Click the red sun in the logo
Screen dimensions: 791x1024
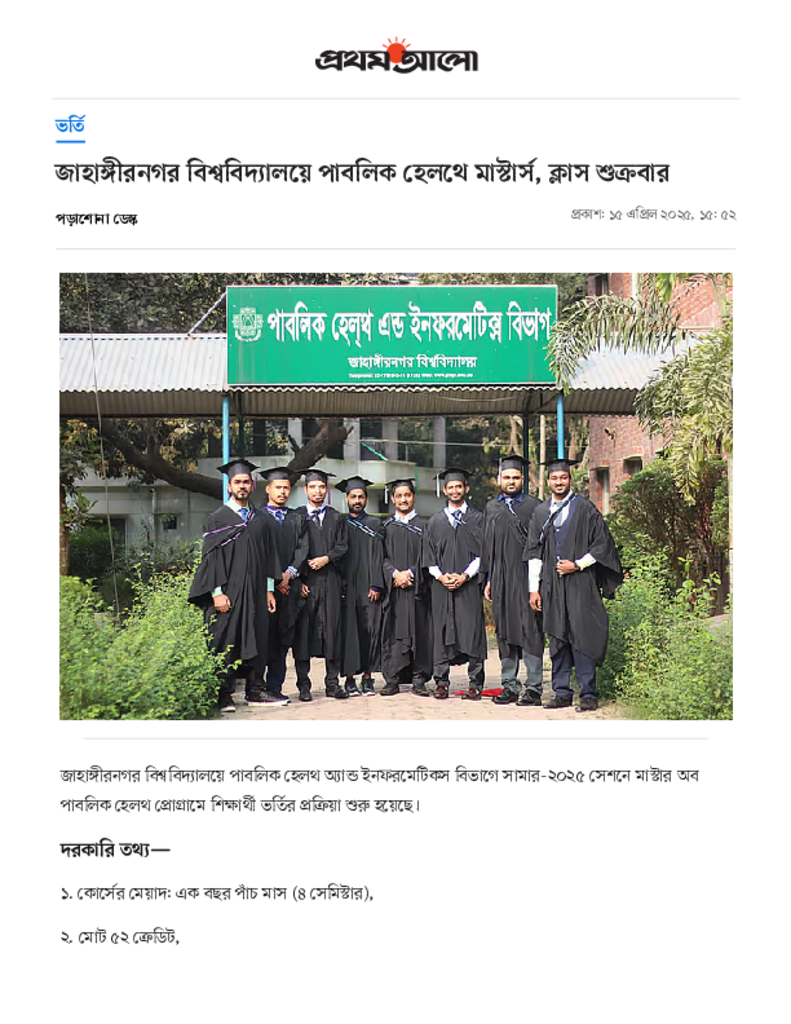coord(395,48)
